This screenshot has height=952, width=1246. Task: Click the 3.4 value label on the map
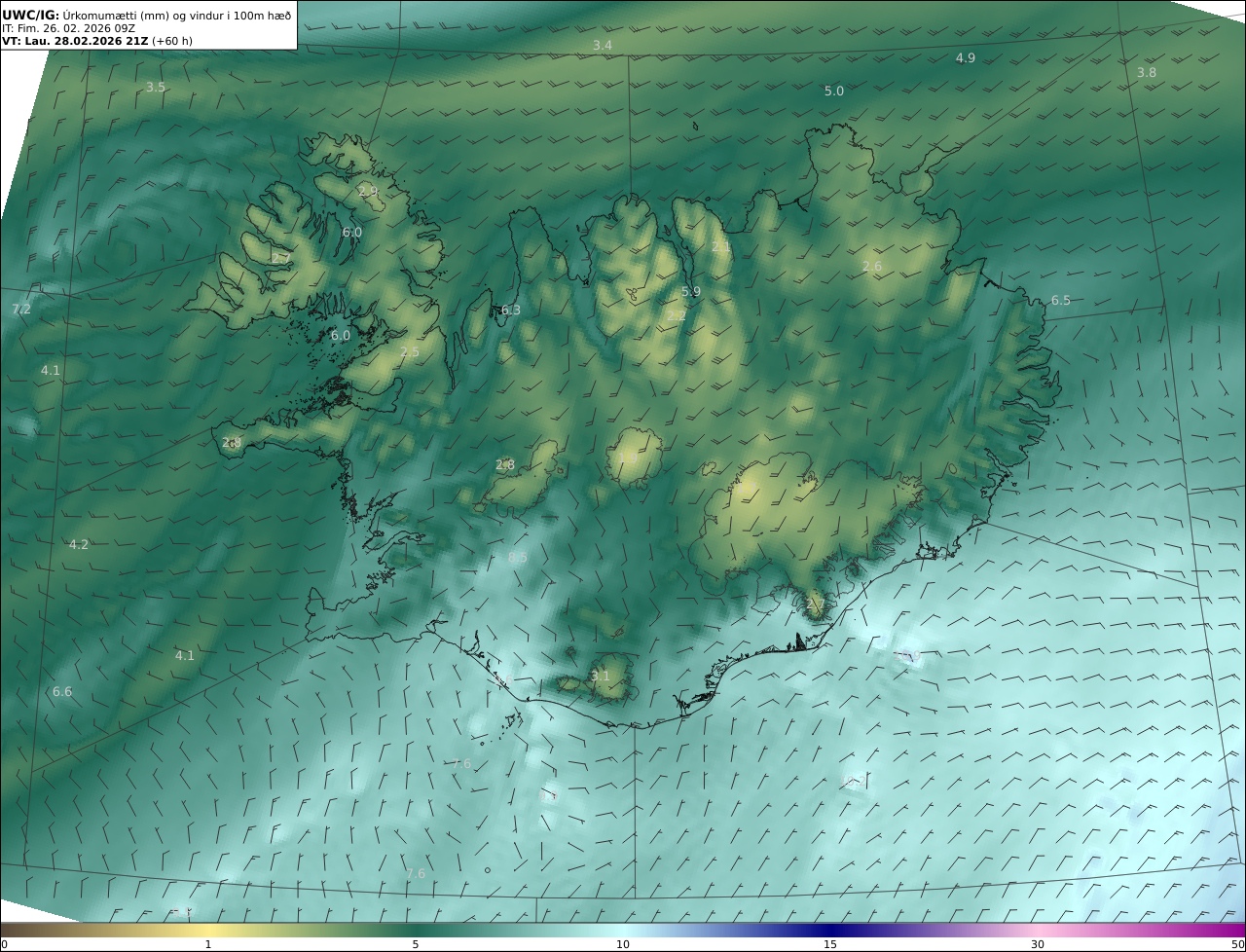click(x=603, y=46)
